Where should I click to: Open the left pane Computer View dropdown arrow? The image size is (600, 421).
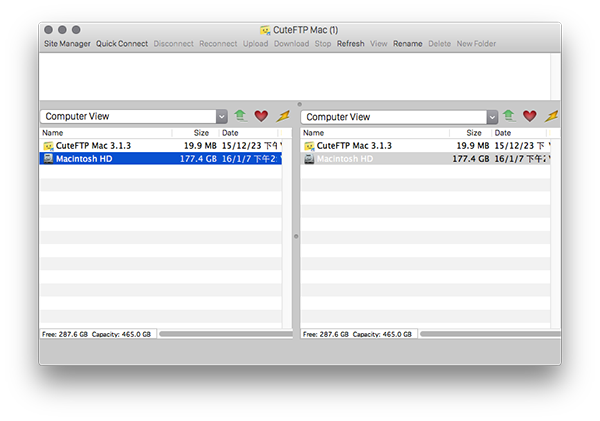222,116
